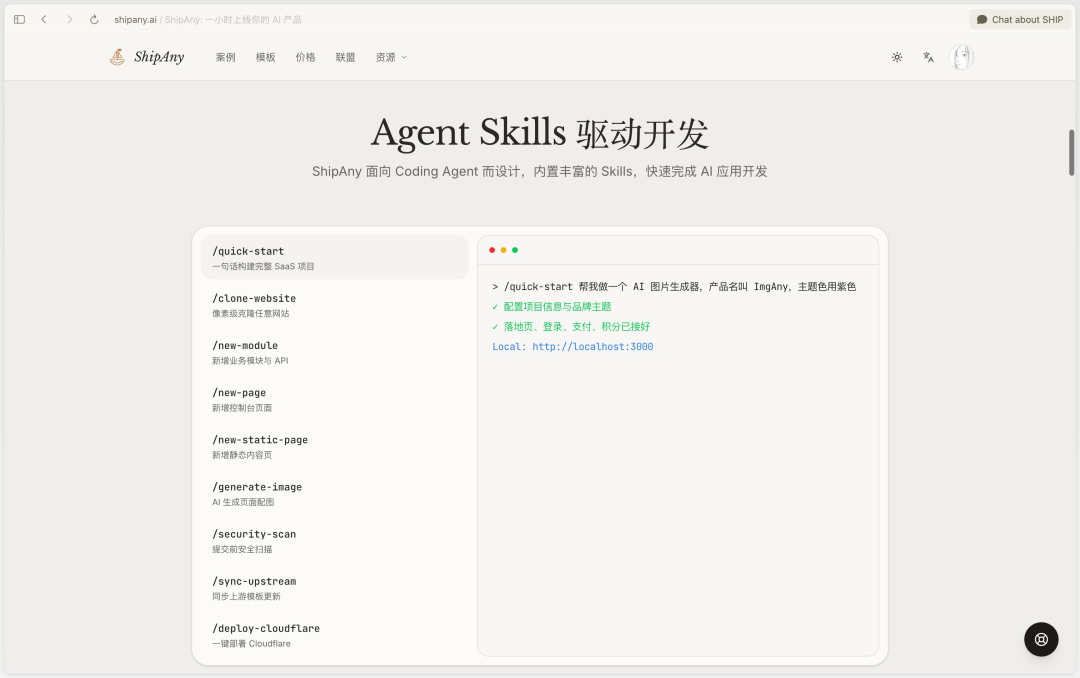The image size is (1080, 678).
Task: Click the http://localhost:3000 link in terminal
Action: (x=592, y=347)
